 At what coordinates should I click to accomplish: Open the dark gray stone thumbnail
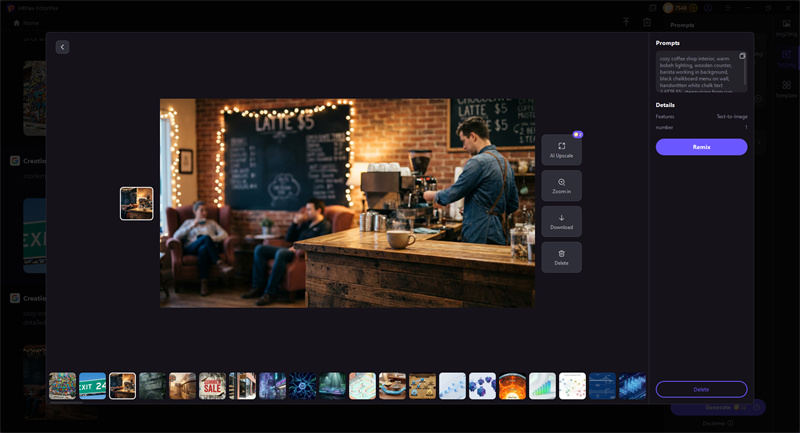click(x=153, y=386)
